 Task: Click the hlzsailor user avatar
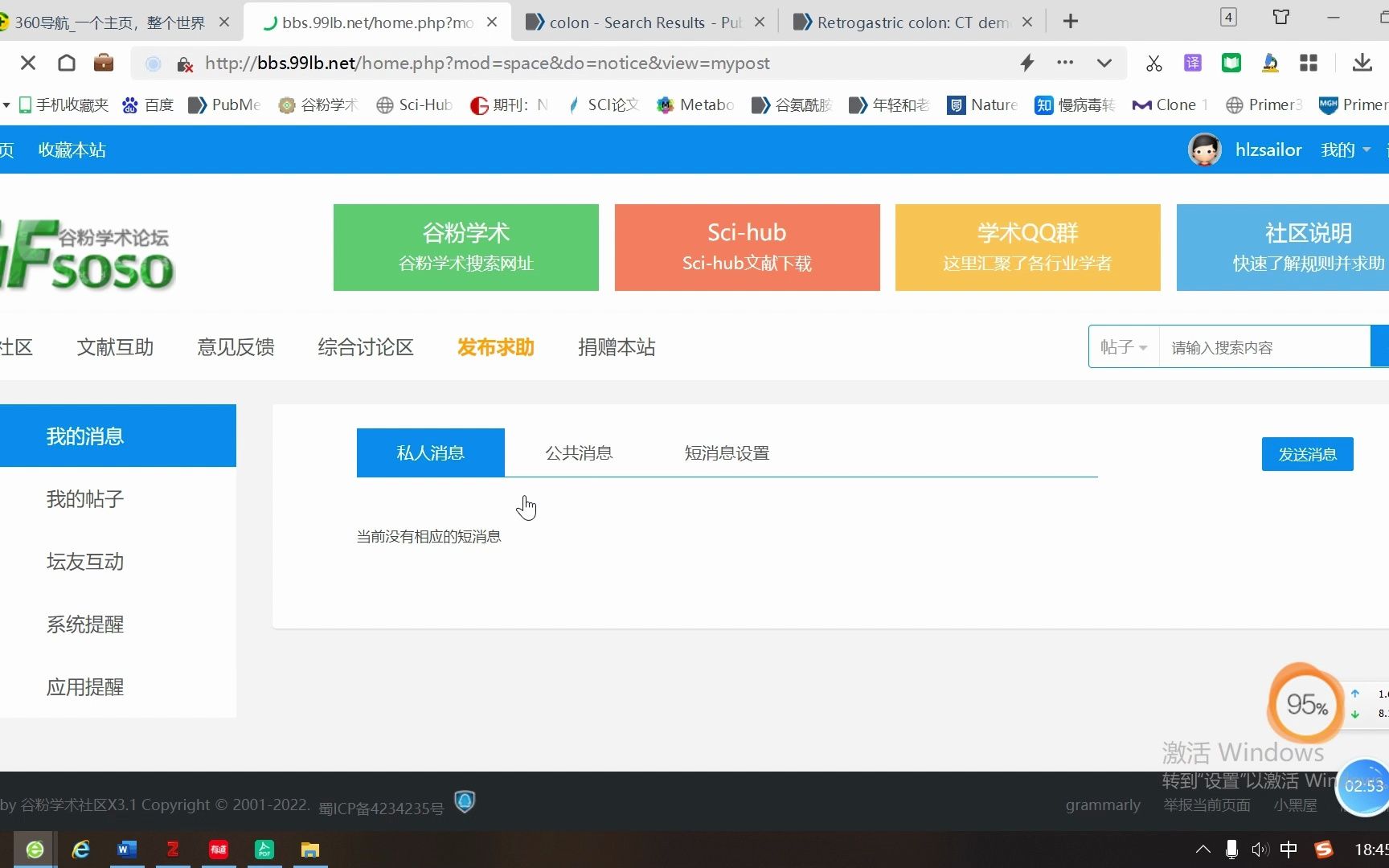coord(1204,149)
